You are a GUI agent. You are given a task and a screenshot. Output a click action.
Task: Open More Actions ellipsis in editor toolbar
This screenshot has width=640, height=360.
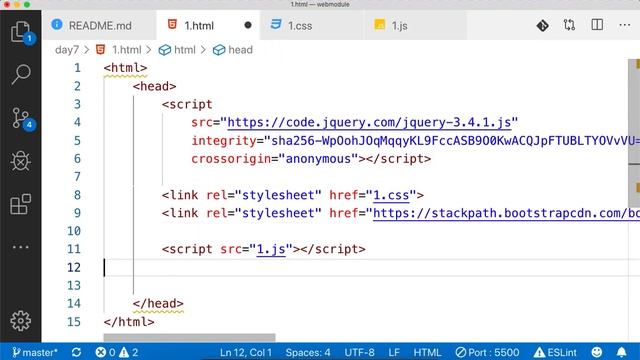pos(624,25)
